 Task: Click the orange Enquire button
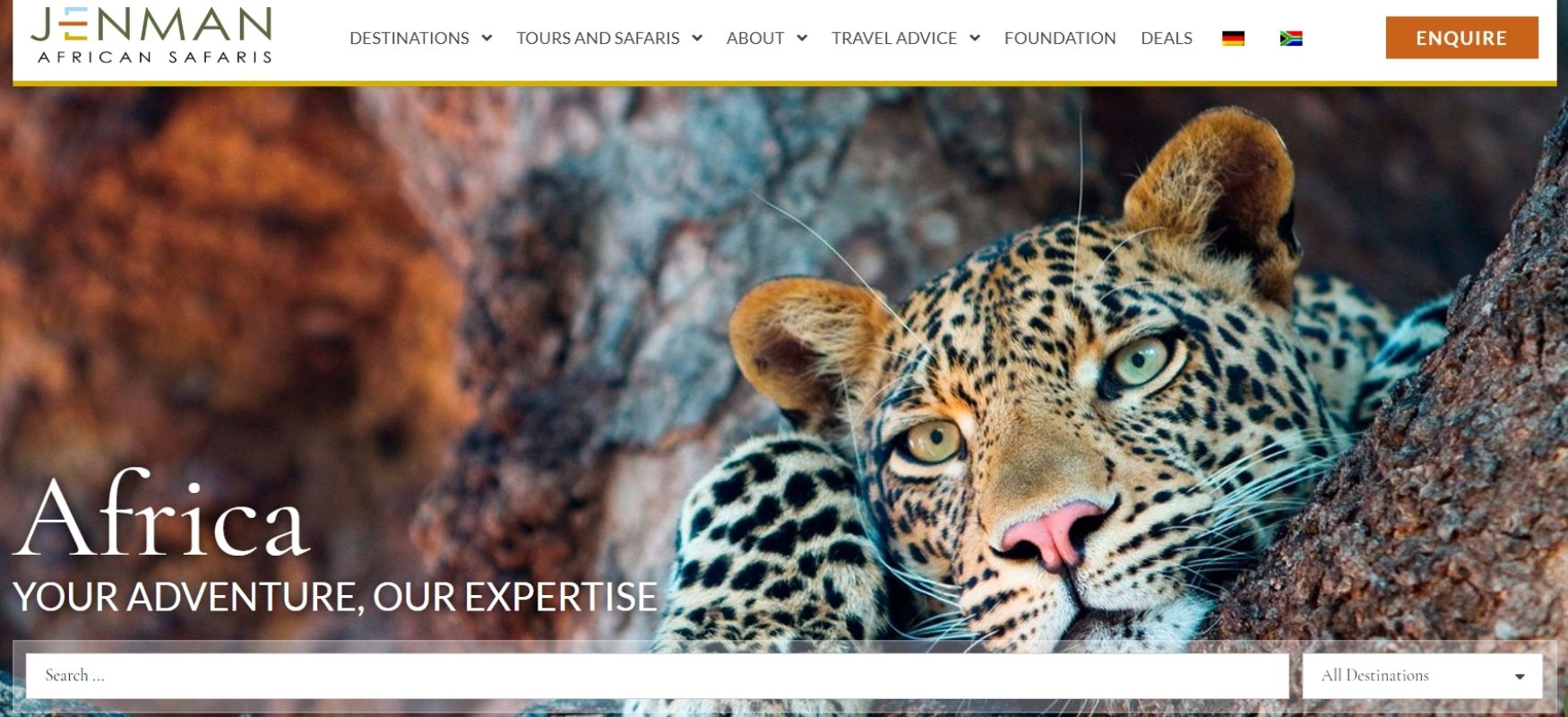point(1461,38)
